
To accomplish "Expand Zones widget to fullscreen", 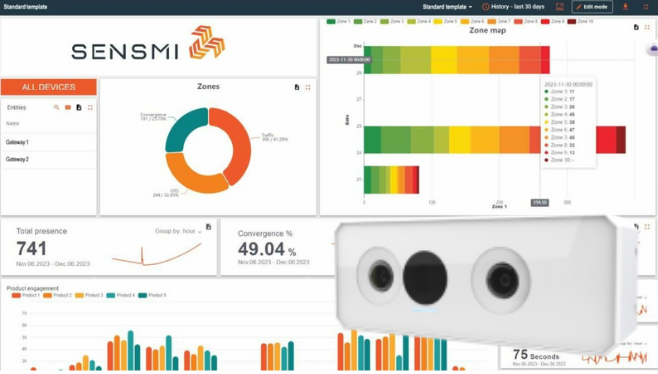I will [x=308, y=87].
